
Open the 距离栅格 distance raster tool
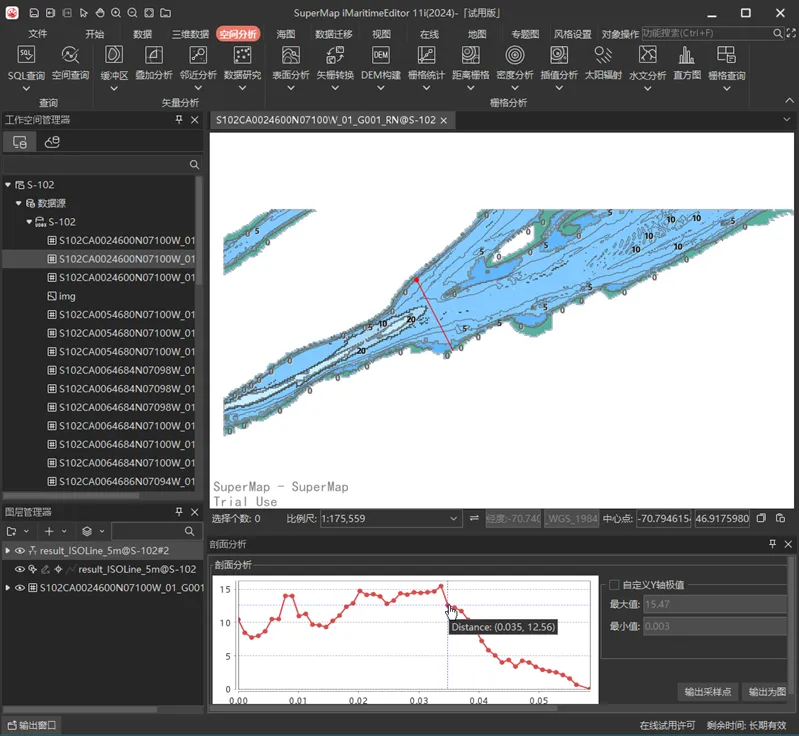click(x=471, y=62)
